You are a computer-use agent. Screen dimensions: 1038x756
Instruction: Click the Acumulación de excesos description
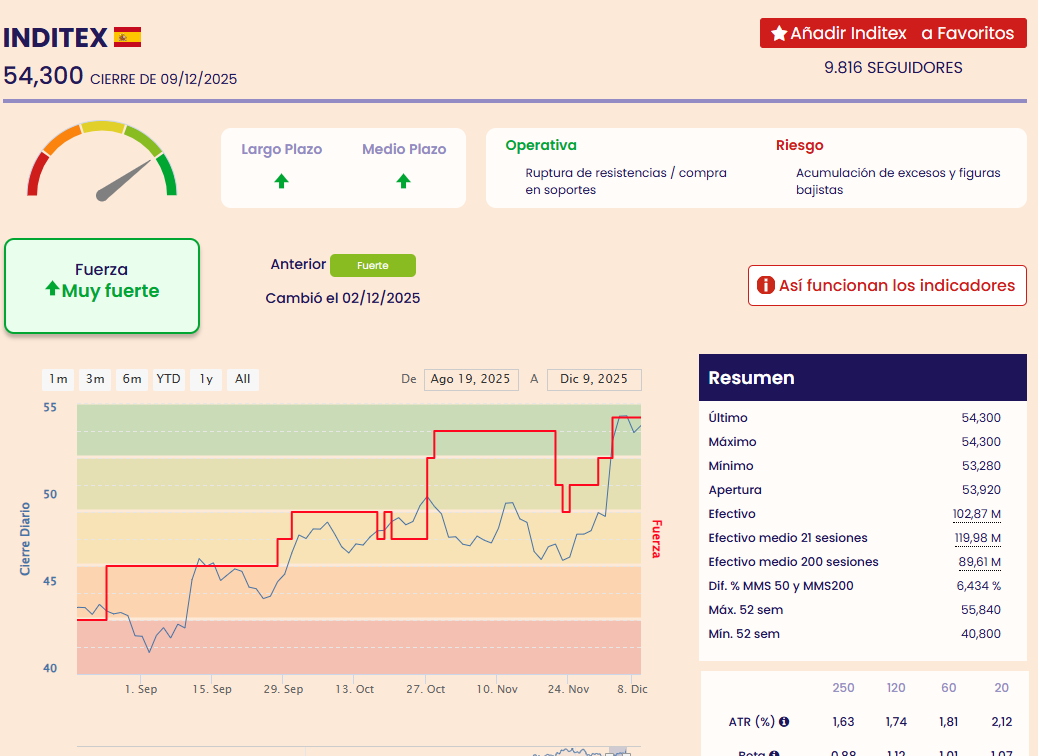pos(898,181)
